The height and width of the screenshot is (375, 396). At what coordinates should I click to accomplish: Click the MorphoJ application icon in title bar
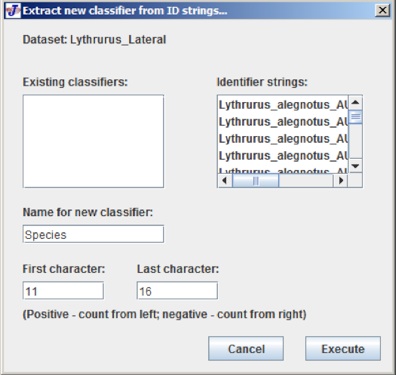click(x=13, y=11)
